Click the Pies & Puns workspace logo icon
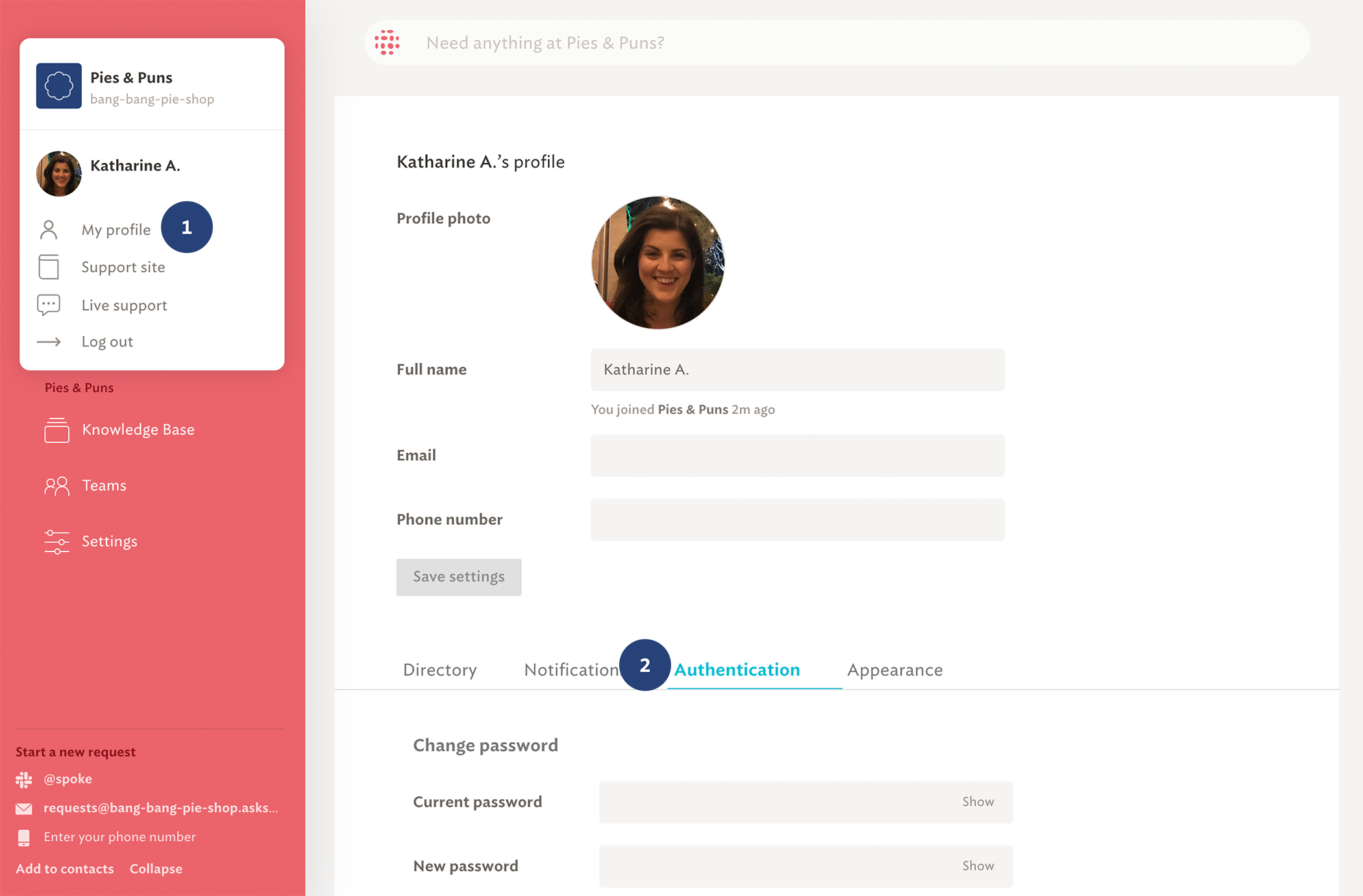This screenshot has height=896, width=1363. point(58,86)
